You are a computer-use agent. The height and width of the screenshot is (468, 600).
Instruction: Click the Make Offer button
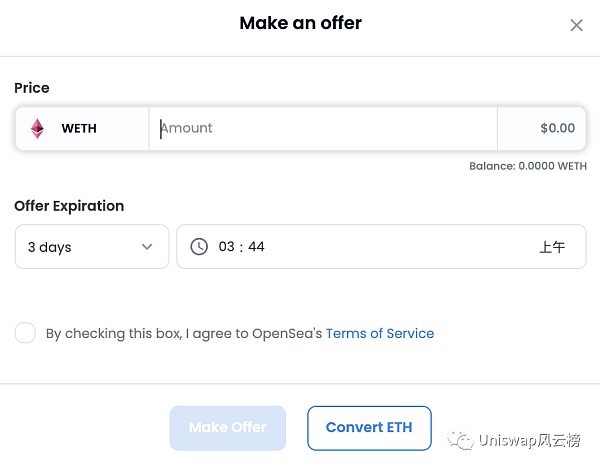[228, 427]
